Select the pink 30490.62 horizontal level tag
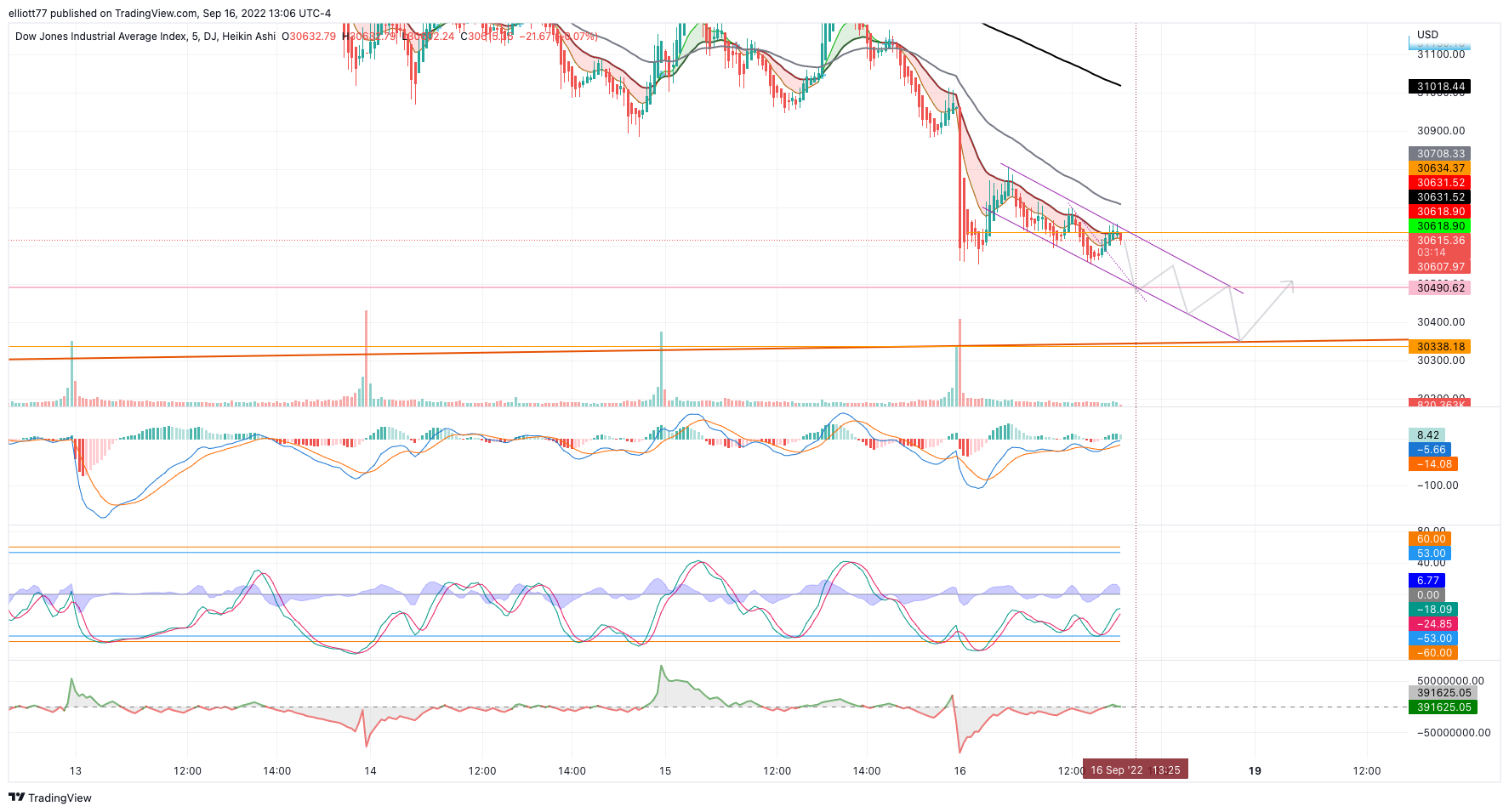Screen dimensions: 1509x812 pyautogui.click(x=1439, y=288)
